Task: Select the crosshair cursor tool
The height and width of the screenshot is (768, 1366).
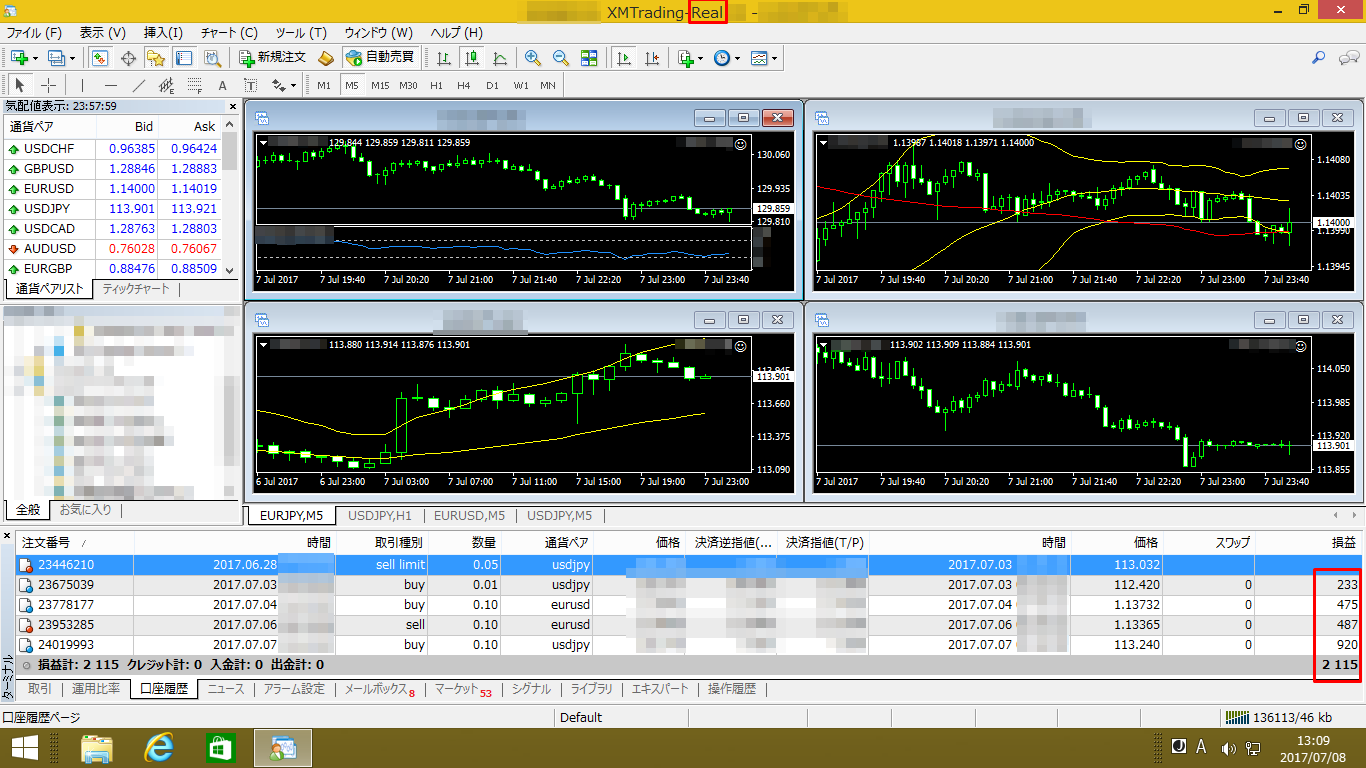Action: (48, 85)
